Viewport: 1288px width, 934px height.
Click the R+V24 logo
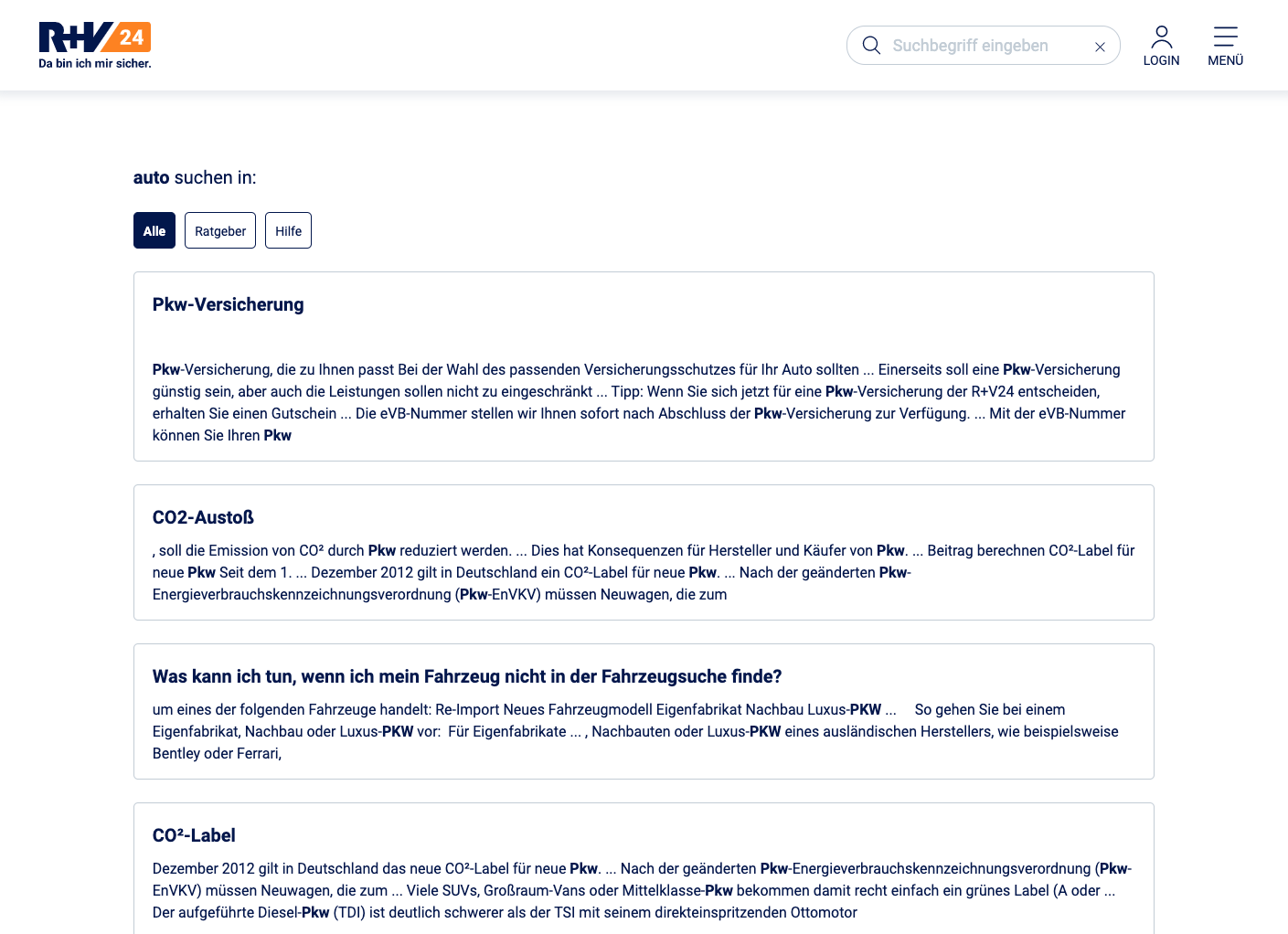click(x=94, y=37)
